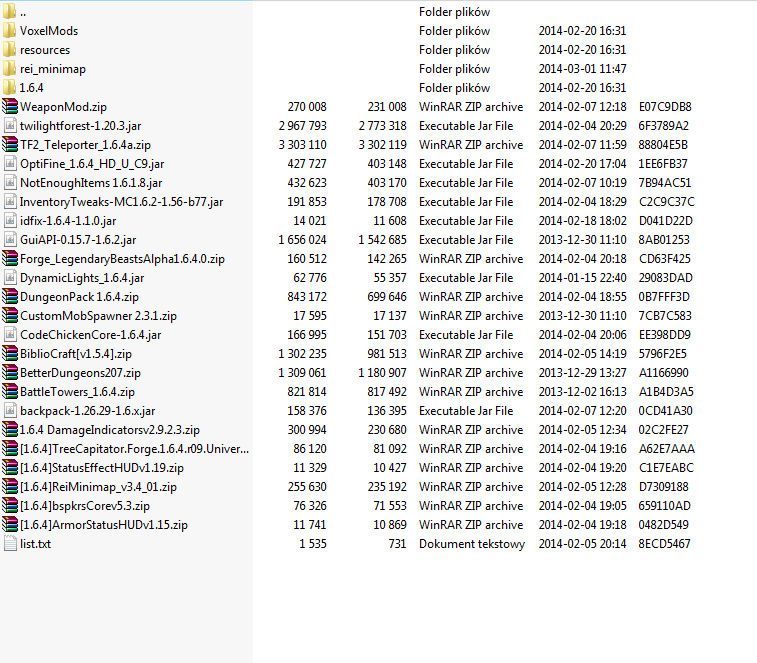Select the DynamicLights_1.6.4.jar file name
Image resolution: width=757 pixels, height=663 pixels.
[82, 278]
